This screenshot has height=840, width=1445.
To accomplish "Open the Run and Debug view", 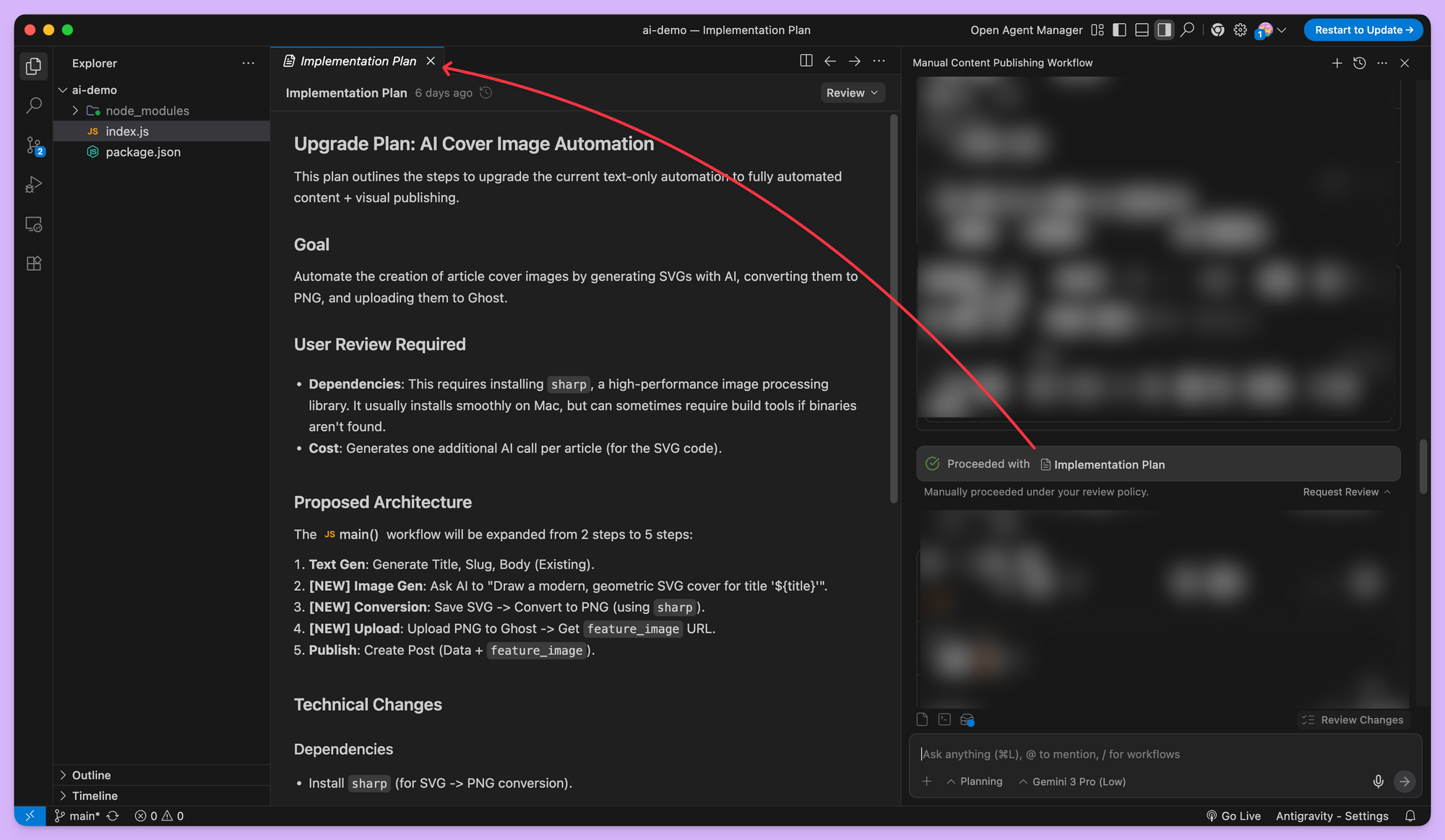I will [x=33, y=185].
